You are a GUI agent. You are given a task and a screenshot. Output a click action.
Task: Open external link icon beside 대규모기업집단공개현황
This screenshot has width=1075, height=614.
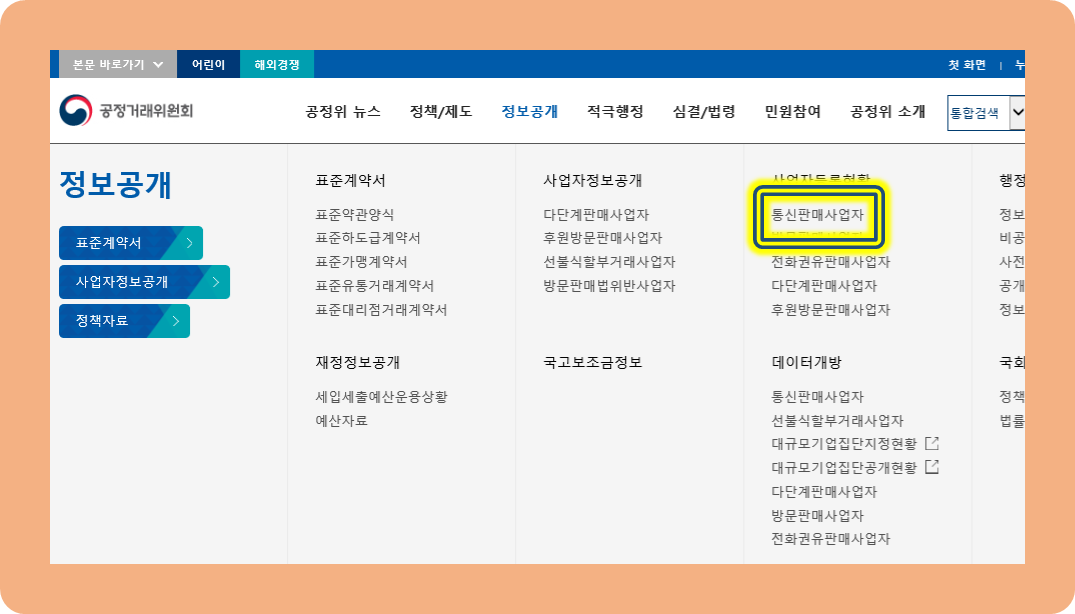point(932,467)
